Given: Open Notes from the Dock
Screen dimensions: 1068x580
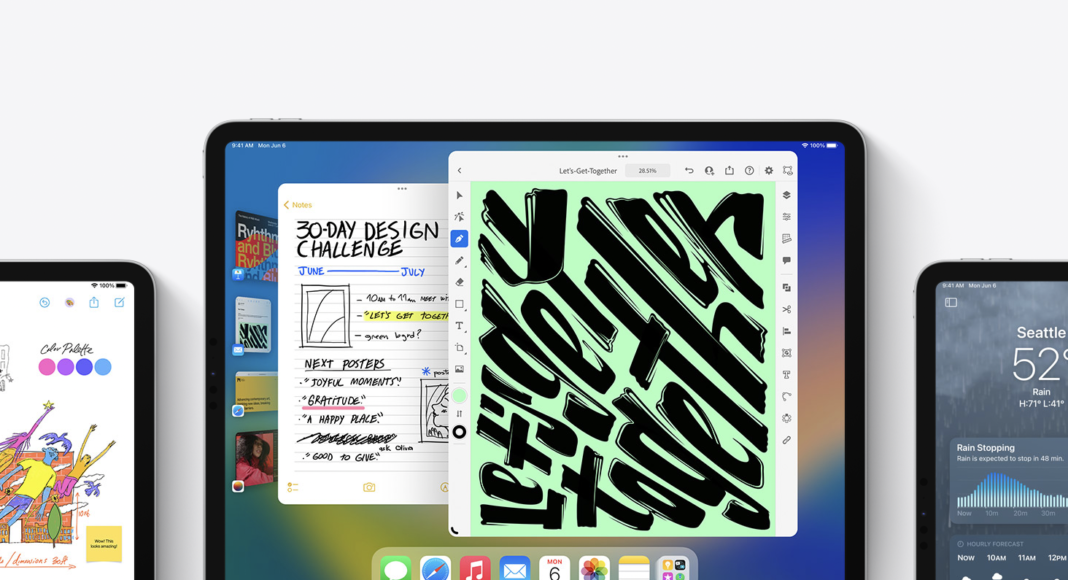Looking at the screenshot, I should [x=634, y=568].
